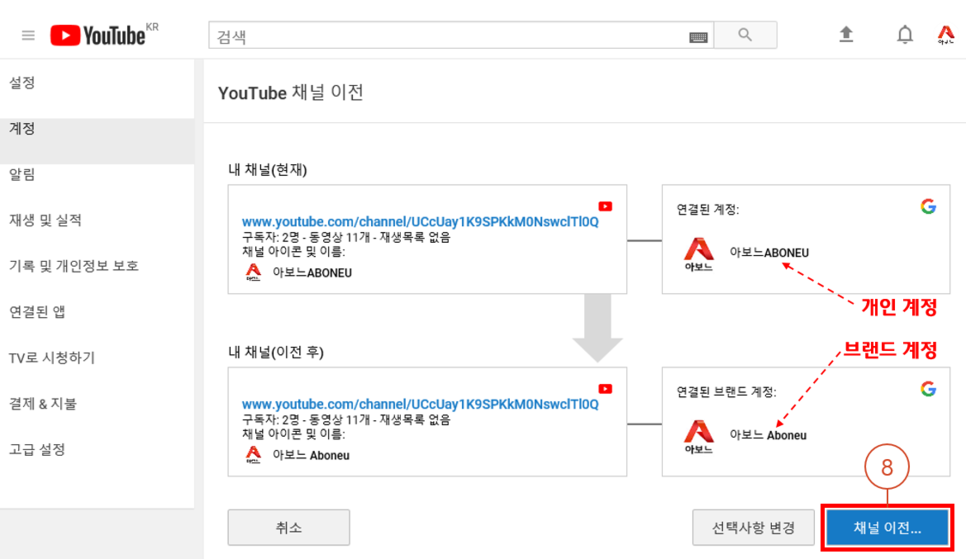
Task: Open after-transfer channel URL link
Action: pyautogui.click(x=420, y=404)
